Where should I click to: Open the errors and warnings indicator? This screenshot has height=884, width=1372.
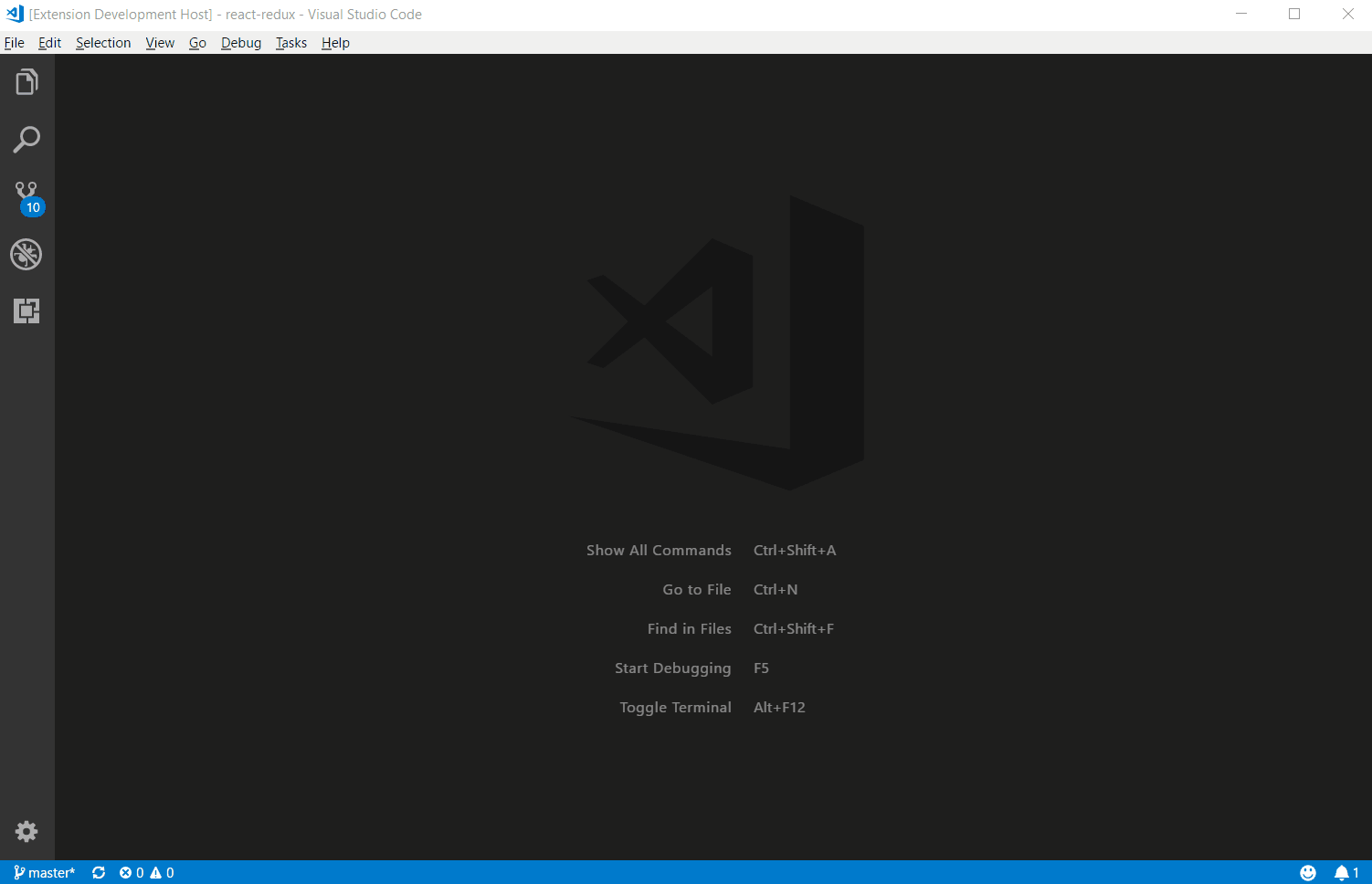click(x=148, y=872)
